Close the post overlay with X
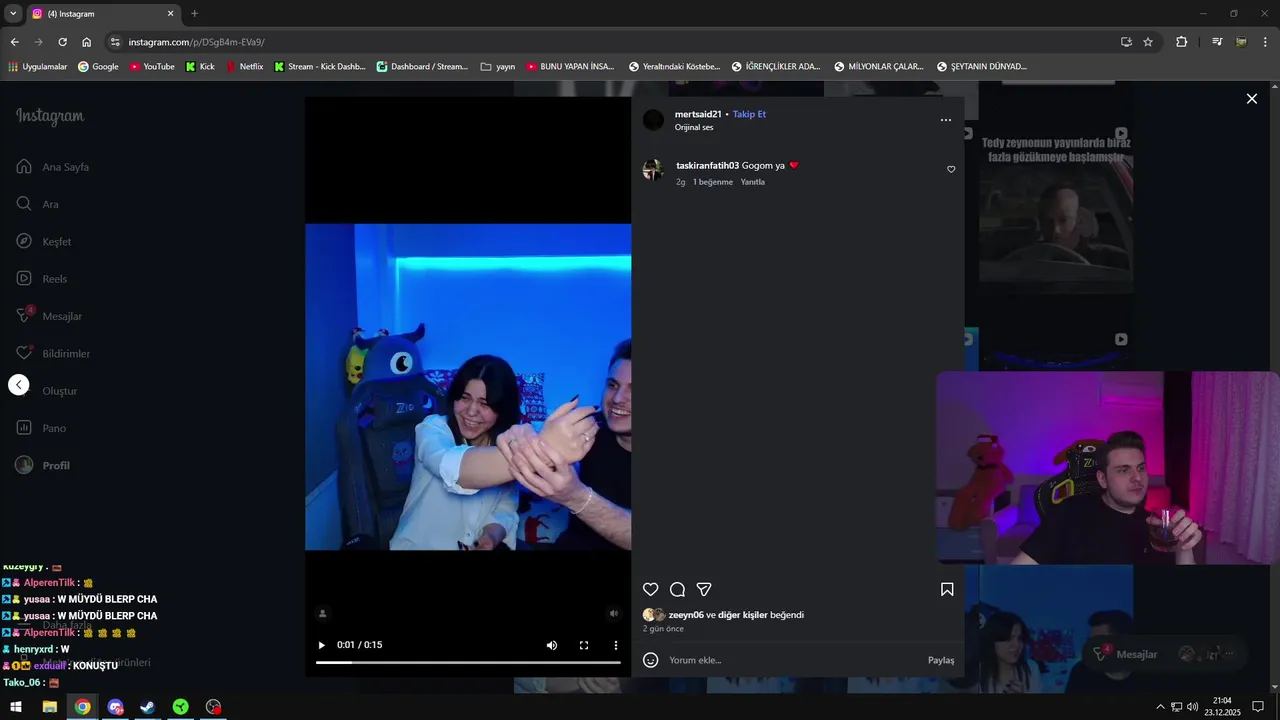Image resolution: width=1280 pixels, height=720 pixels. (x=1251, y=99)
